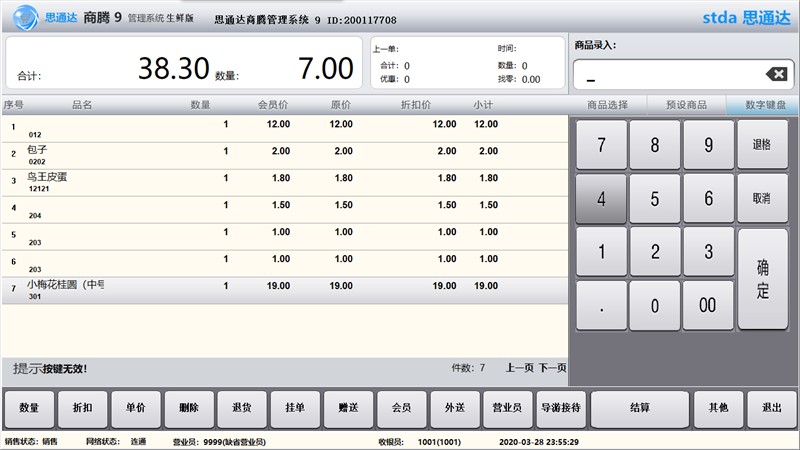The width and height of the screenshot is (800, 450).
Task: Click the 营业员 9999 status entry
Action: pyautogui.click(x=219, y=442)
